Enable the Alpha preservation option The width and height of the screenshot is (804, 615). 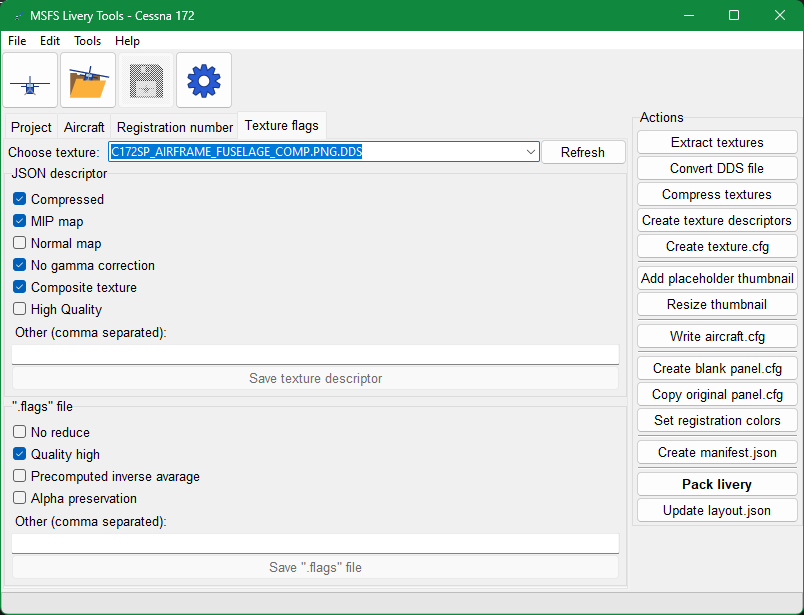pos(20,498)
